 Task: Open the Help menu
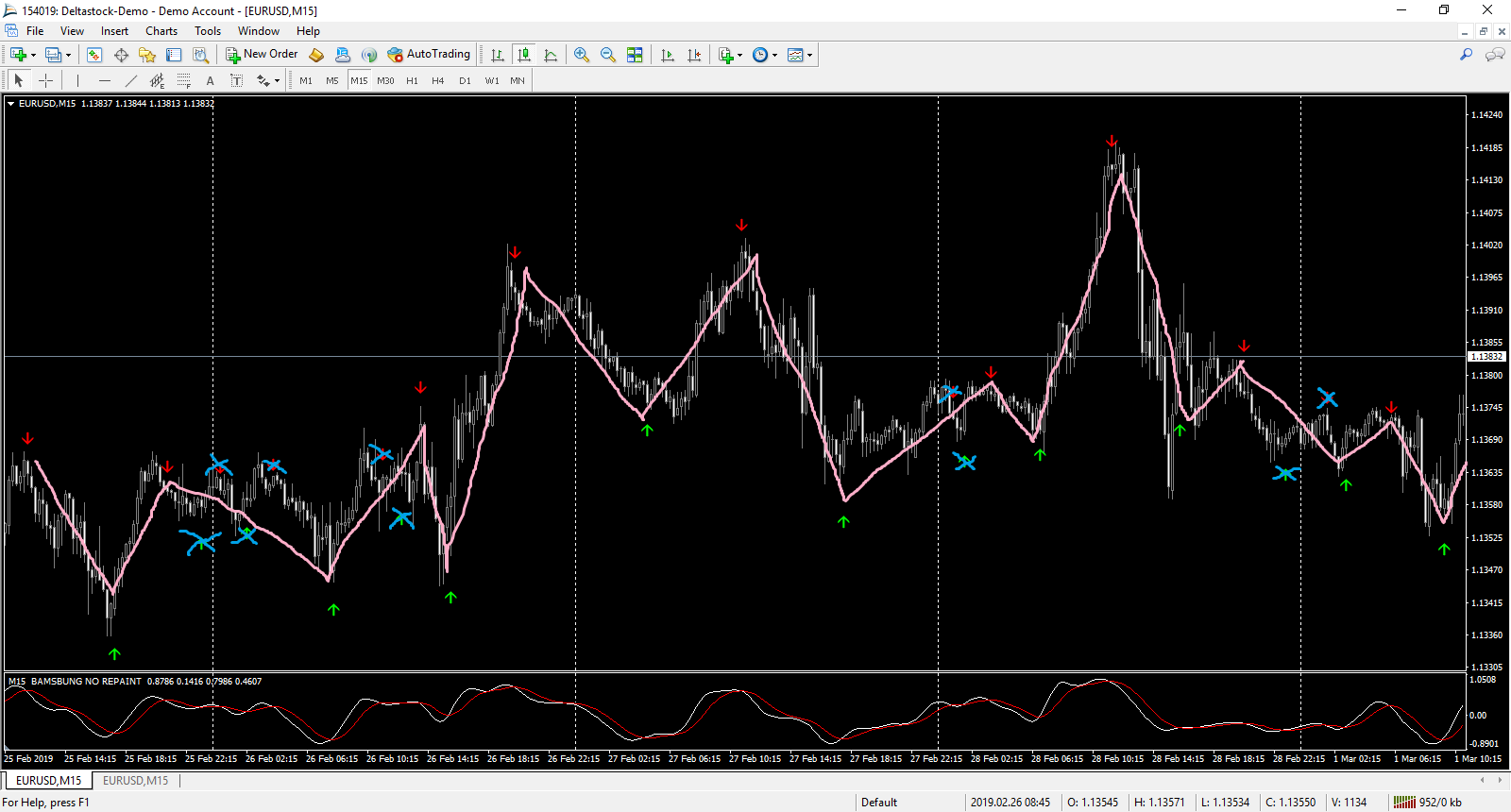[308, 31]
